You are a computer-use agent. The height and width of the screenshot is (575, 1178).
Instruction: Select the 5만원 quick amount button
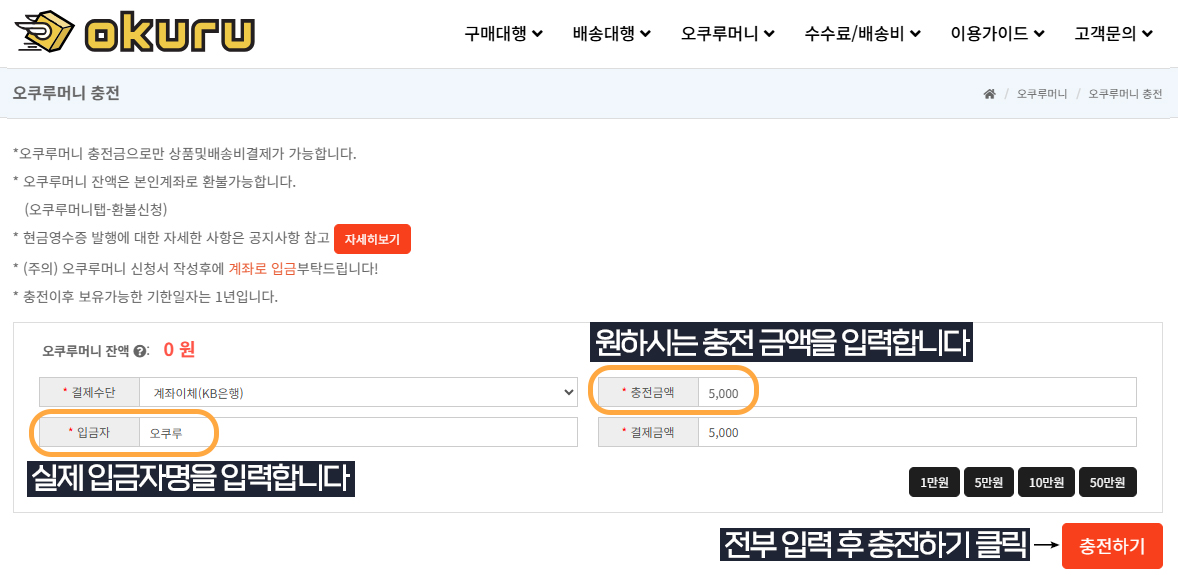(989, 483)
